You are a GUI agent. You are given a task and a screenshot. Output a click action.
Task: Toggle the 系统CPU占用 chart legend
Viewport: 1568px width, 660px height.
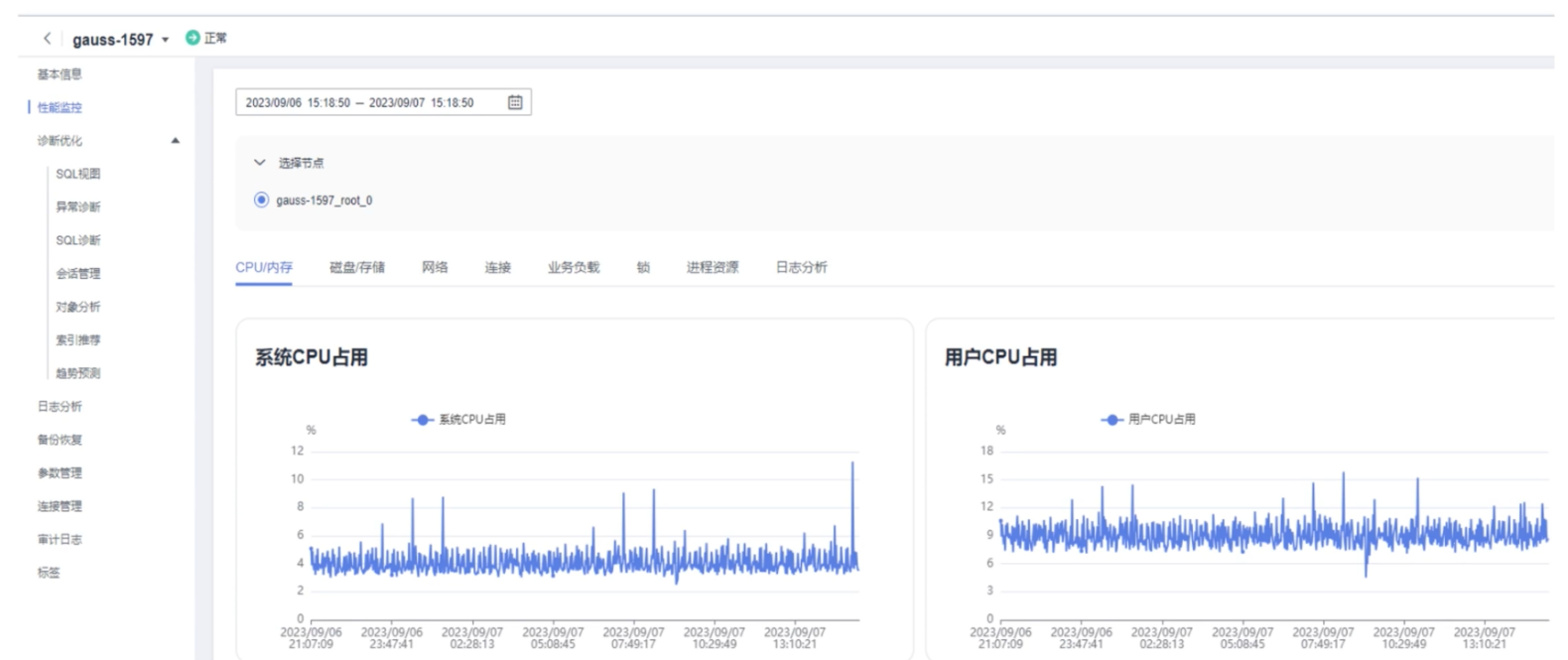[458, 420]
